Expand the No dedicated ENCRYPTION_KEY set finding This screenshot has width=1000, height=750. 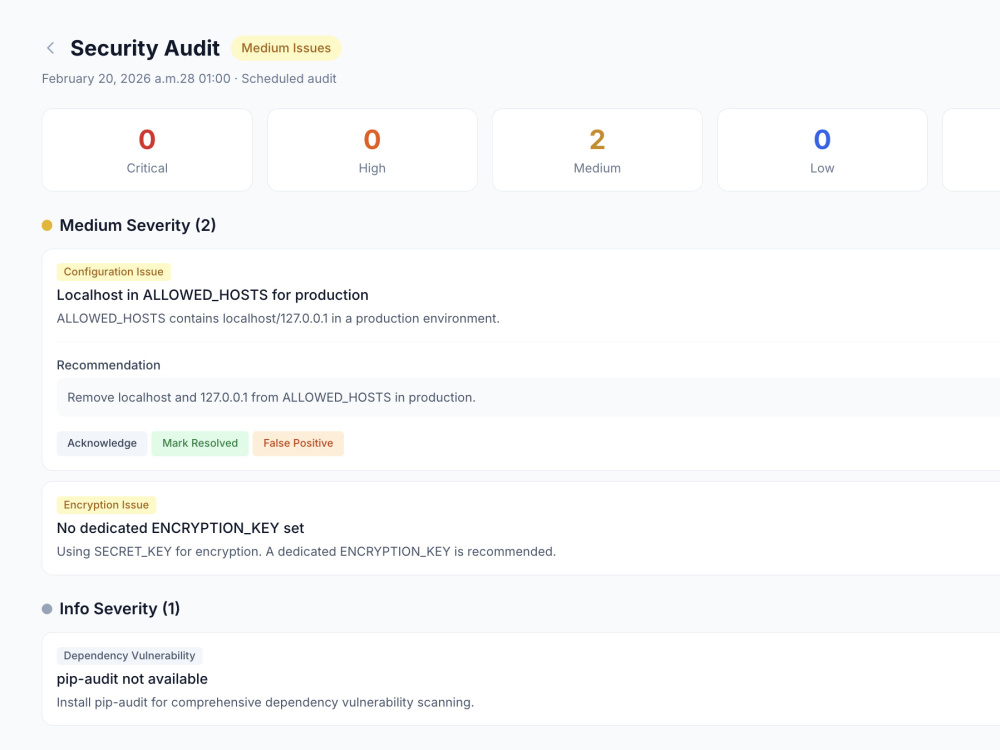180,528
